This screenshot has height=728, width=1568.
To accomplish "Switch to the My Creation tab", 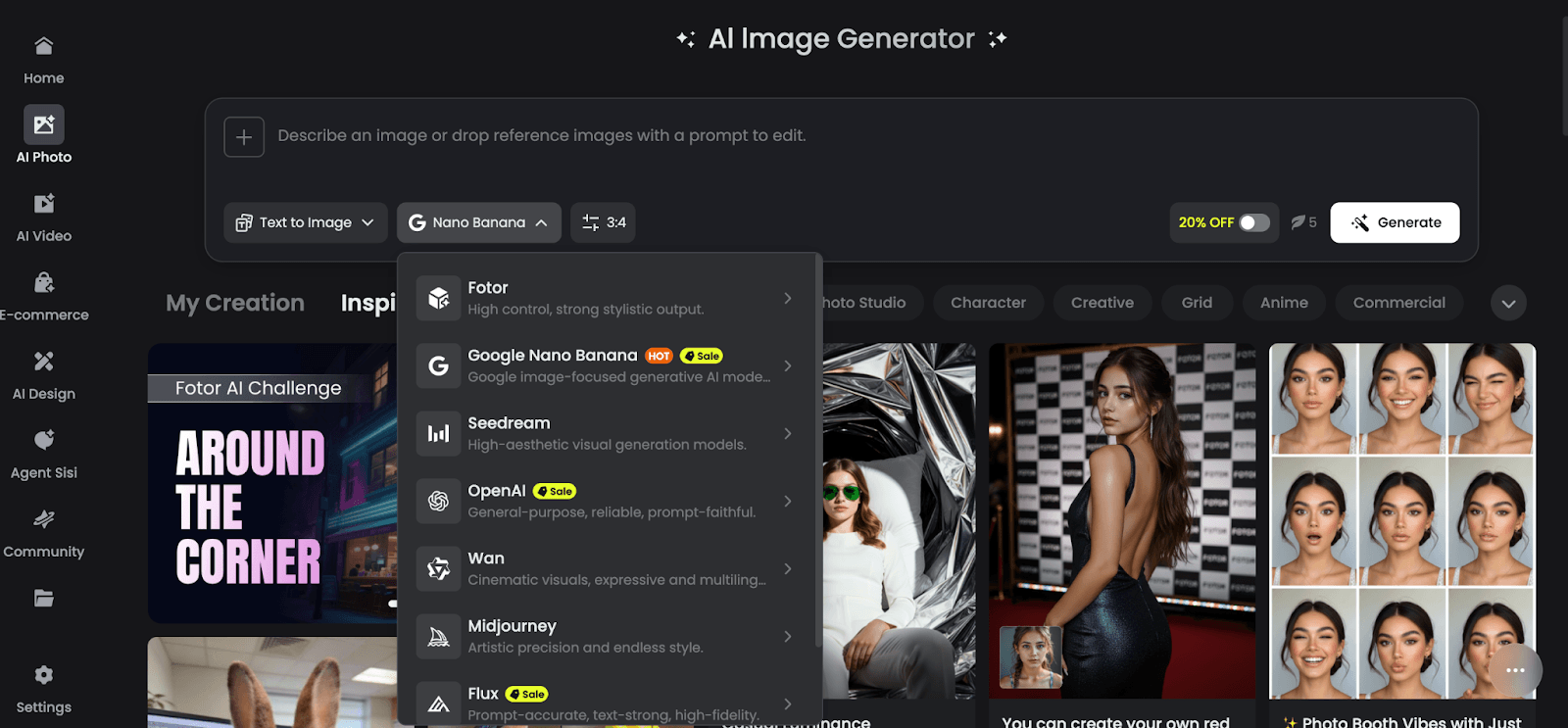I will coord(235,303).
